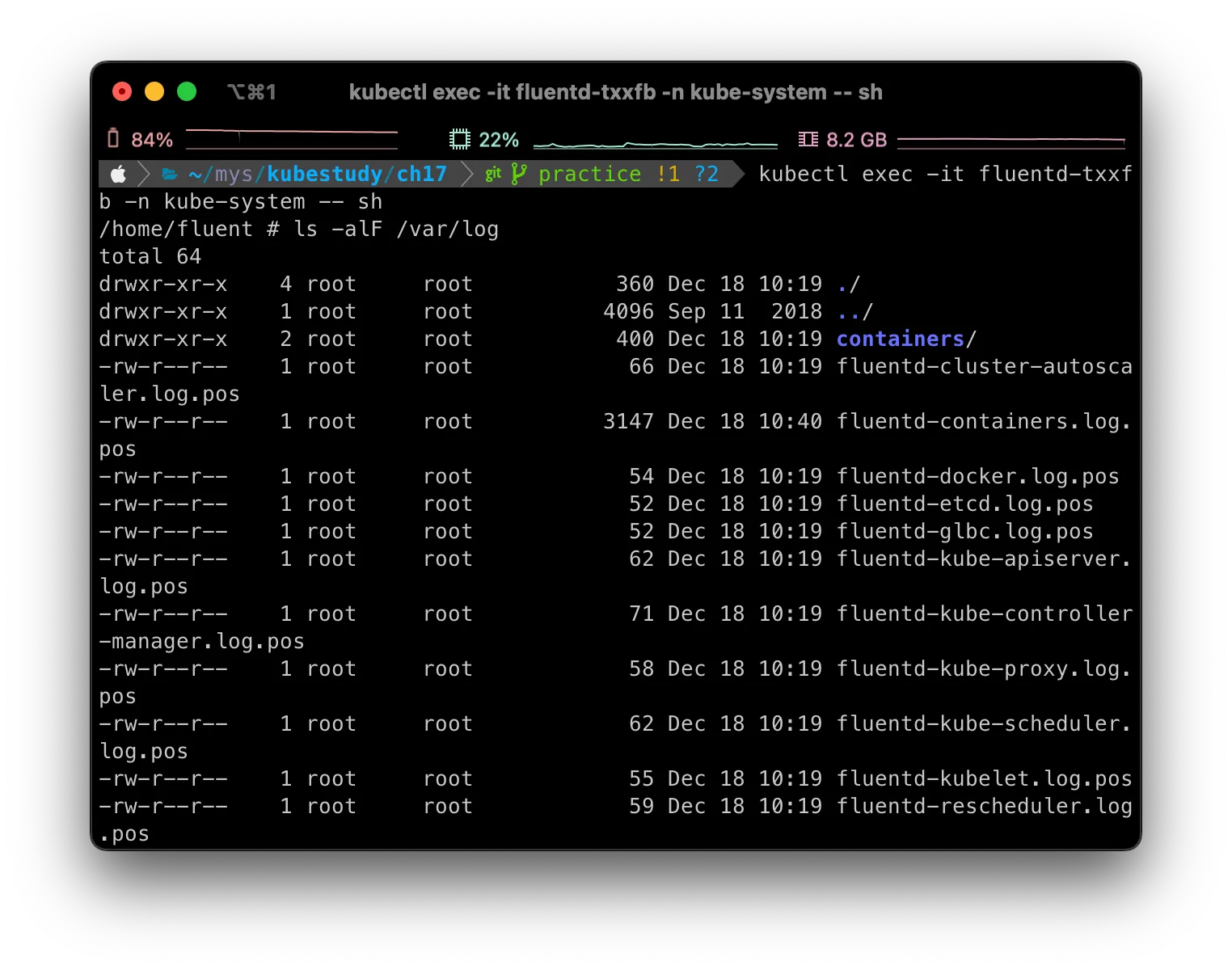Image resolution: width=1232 pixels, height=970 pixels.
Task: Click the 'containers/' directory name
Action: click(x=907, y=339)
